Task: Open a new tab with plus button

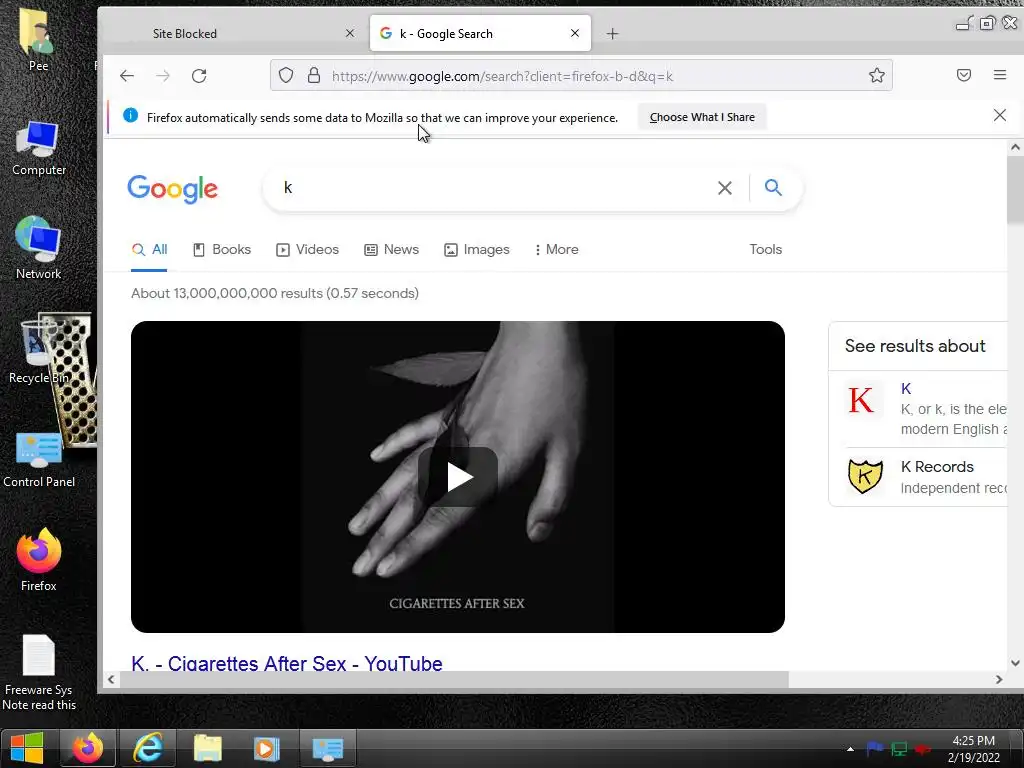Action: click(612, 33)
